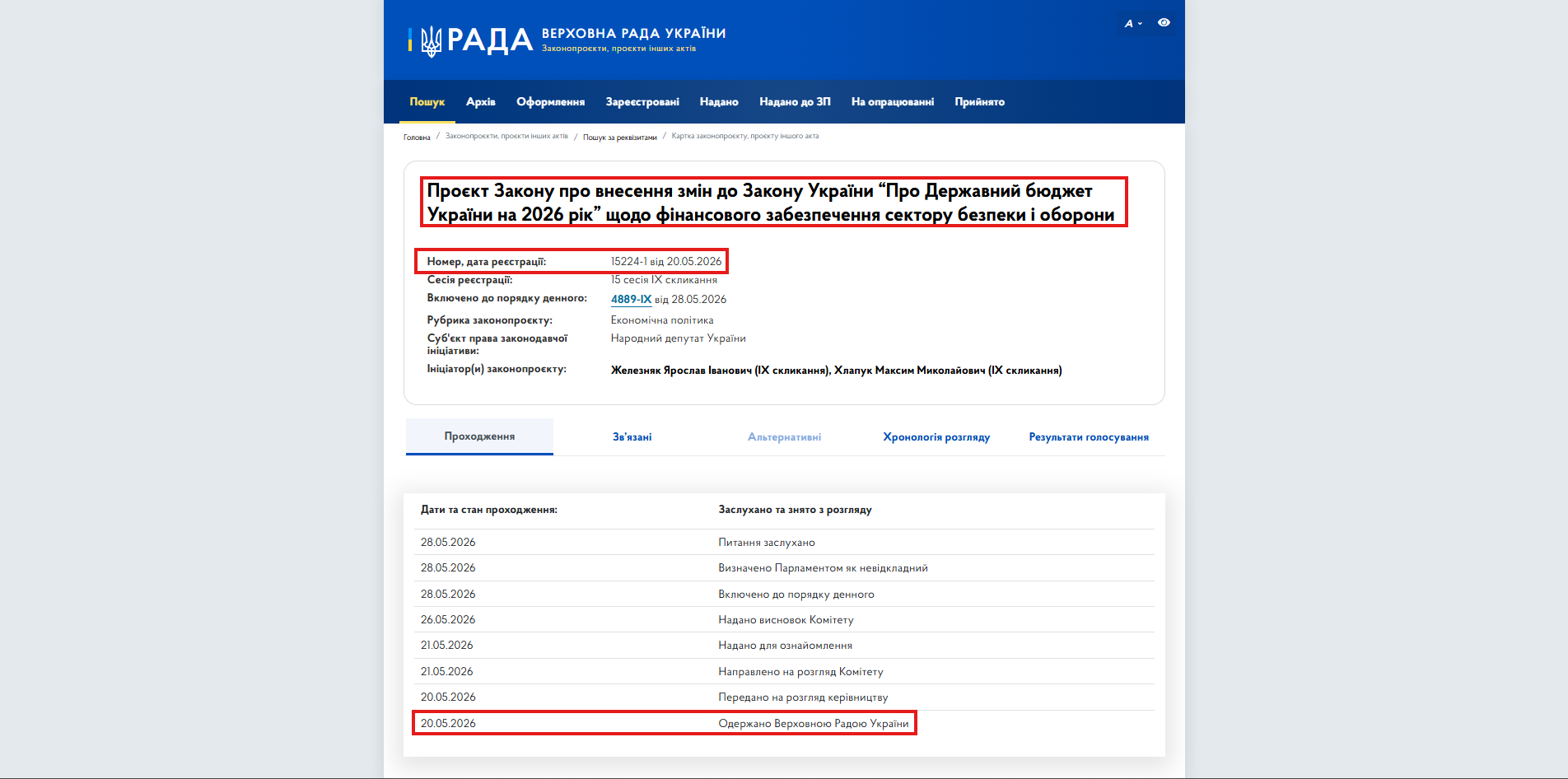Click Пошук за реквізитами breadcrumb
The image size is (1568, 779).
click(x=620, y=138)
